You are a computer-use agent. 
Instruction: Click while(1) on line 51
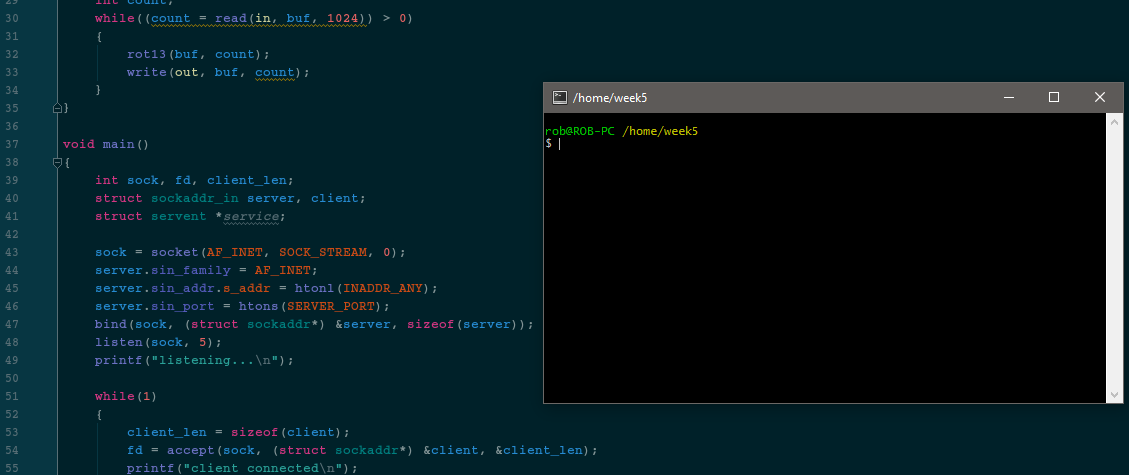point(126,396)
